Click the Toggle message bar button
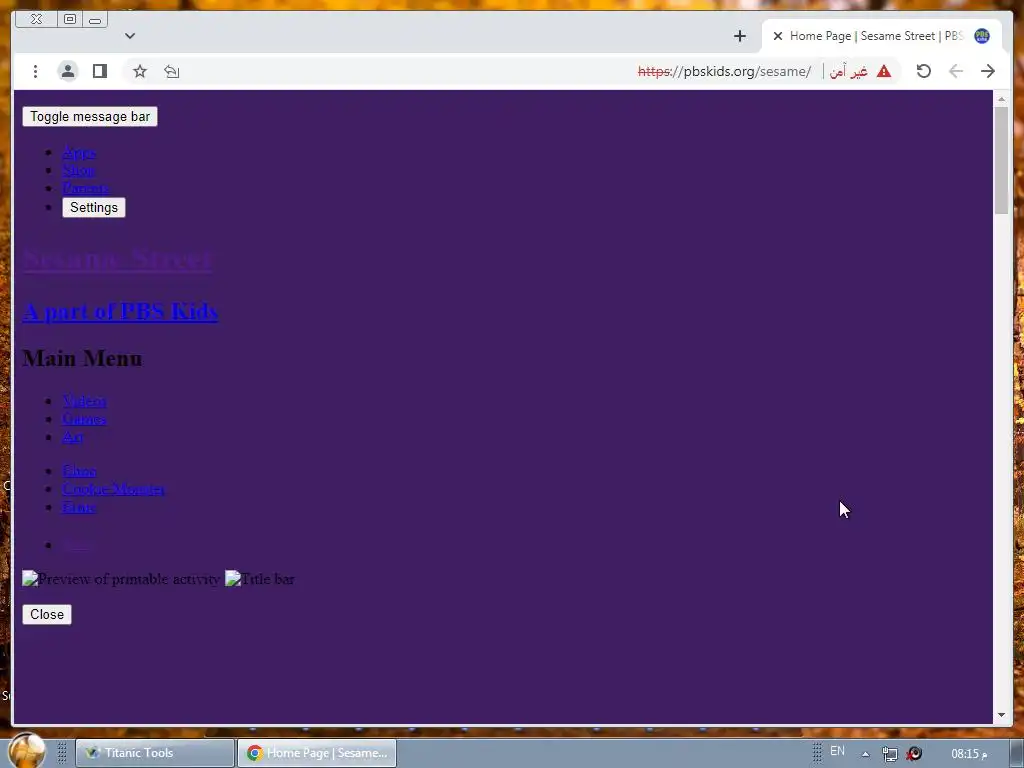The width and height of the screenshot is (1024, 768). [90, 116]
